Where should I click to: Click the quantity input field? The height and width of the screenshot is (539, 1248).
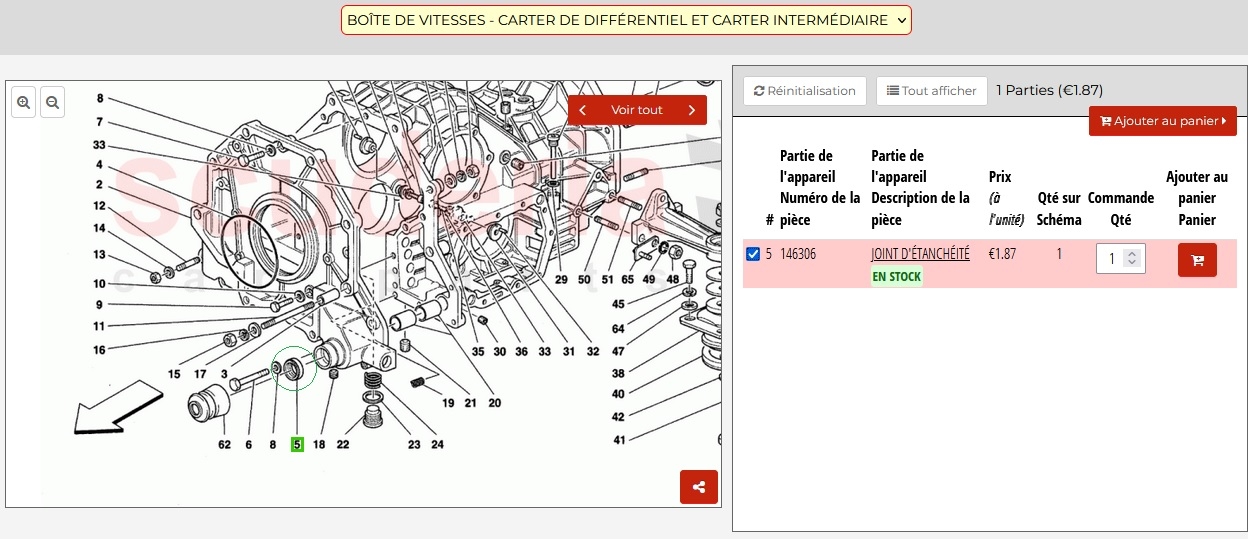click(x=1112, y=259)
